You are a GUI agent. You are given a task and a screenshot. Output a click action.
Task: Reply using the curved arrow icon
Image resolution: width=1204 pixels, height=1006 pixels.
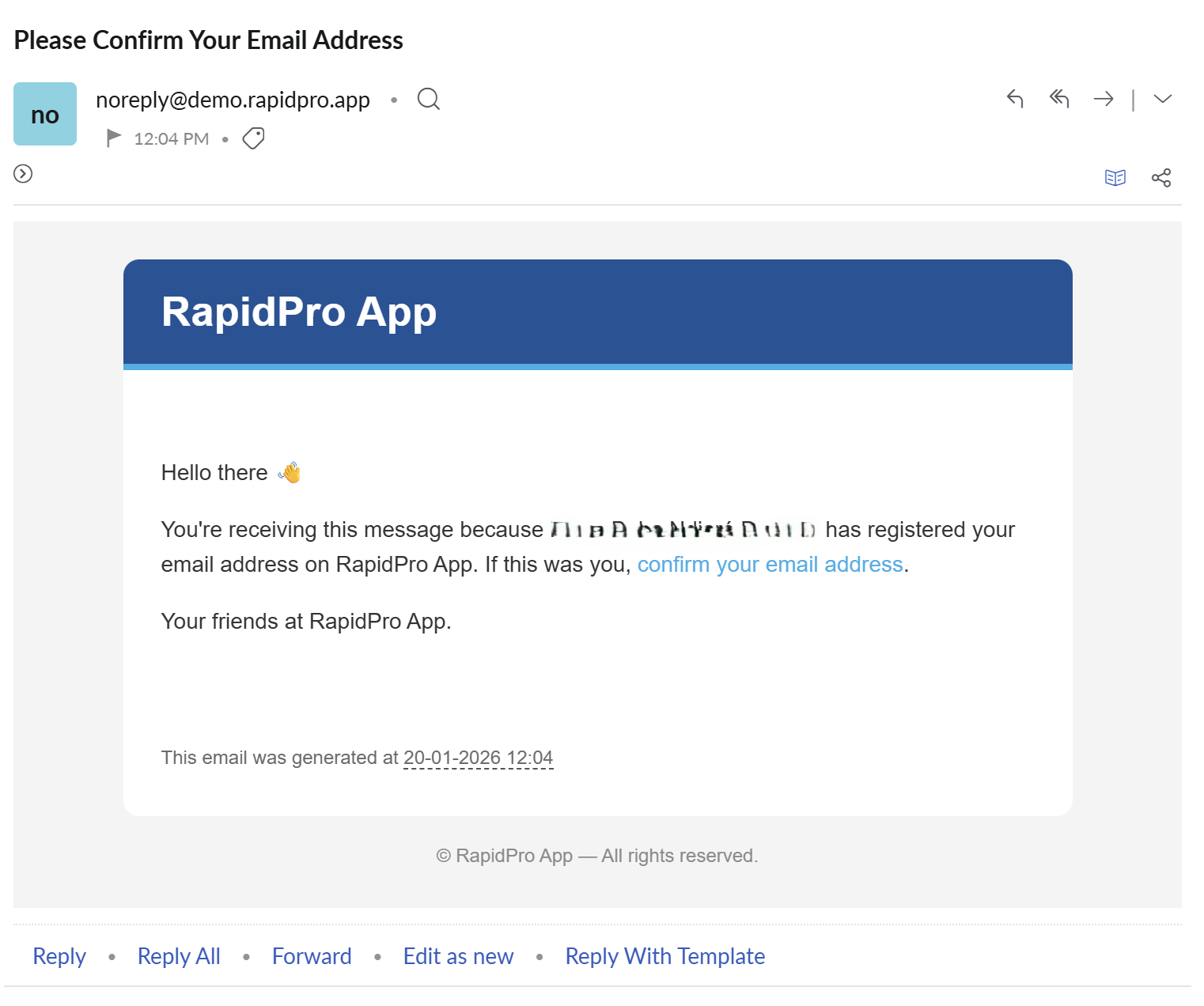pyautogui.click(x=1015, y=99)
